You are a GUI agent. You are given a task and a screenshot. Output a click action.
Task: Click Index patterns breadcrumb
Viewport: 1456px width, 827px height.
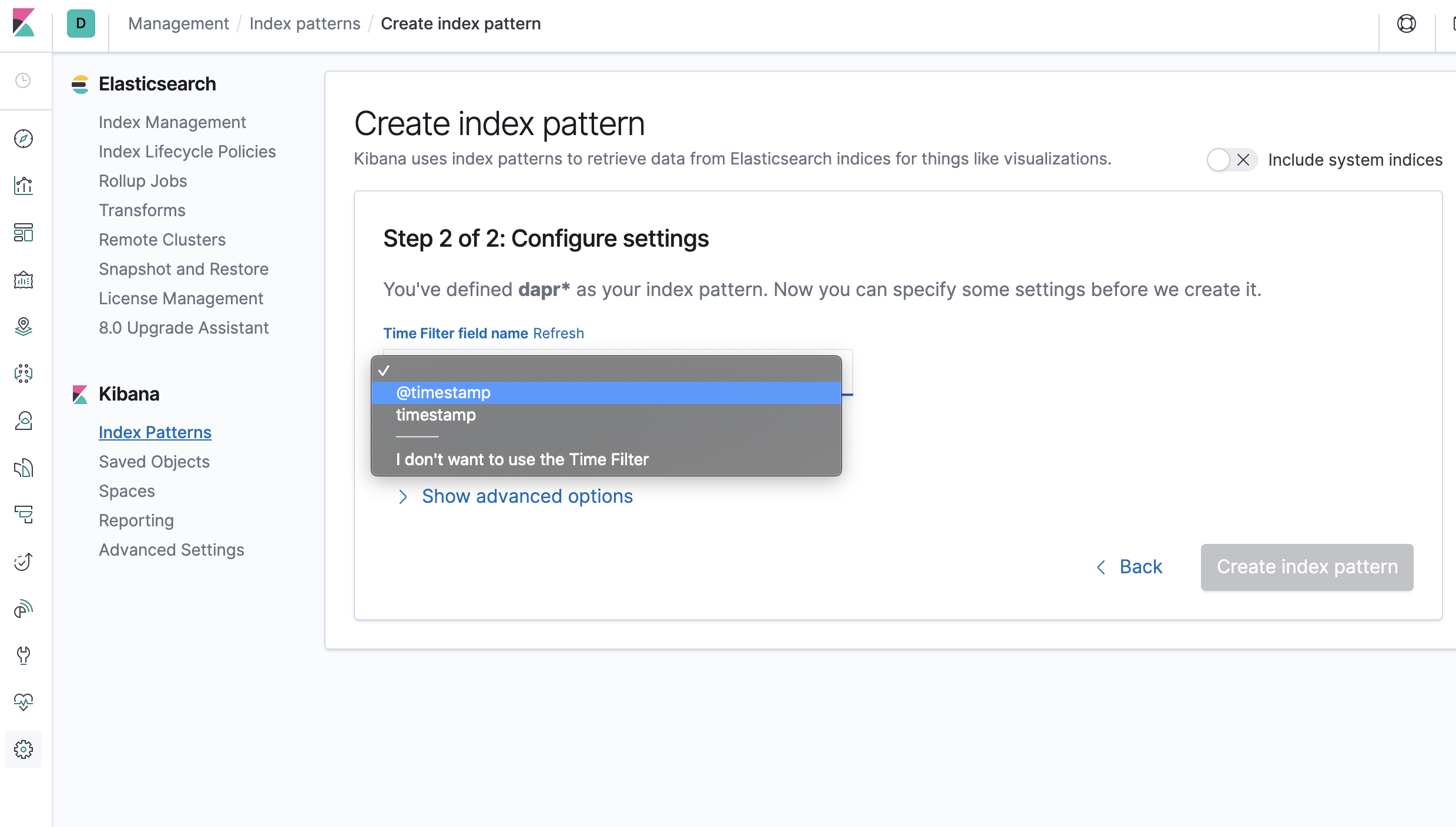tap(304, 24)
